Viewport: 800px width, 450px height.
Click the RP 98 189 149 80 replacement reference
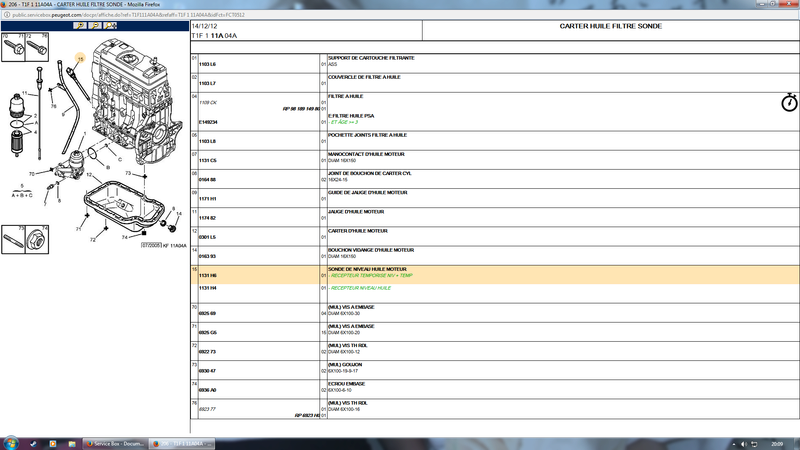[301, 109]
